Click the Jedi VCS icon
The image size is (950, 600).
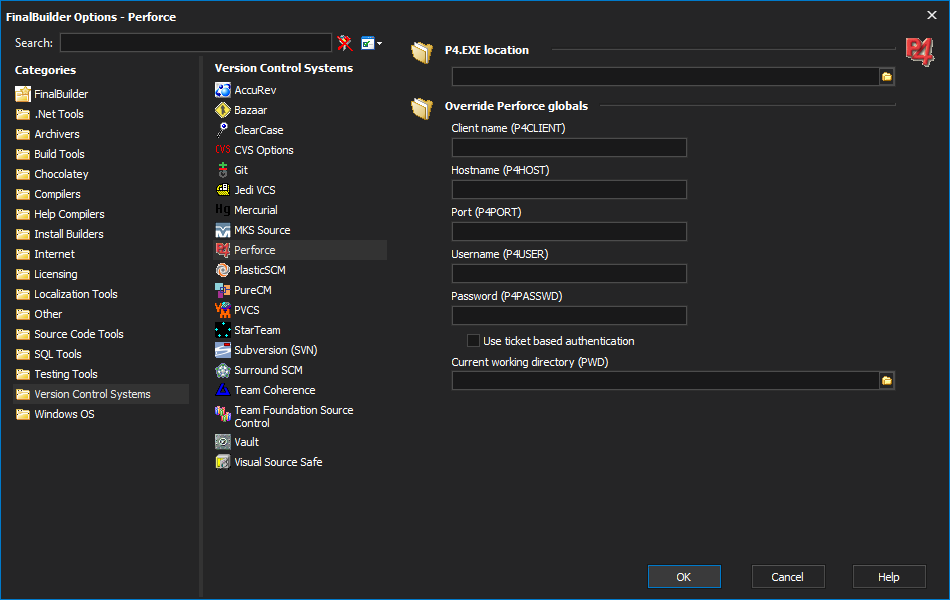tap(223, 190)
